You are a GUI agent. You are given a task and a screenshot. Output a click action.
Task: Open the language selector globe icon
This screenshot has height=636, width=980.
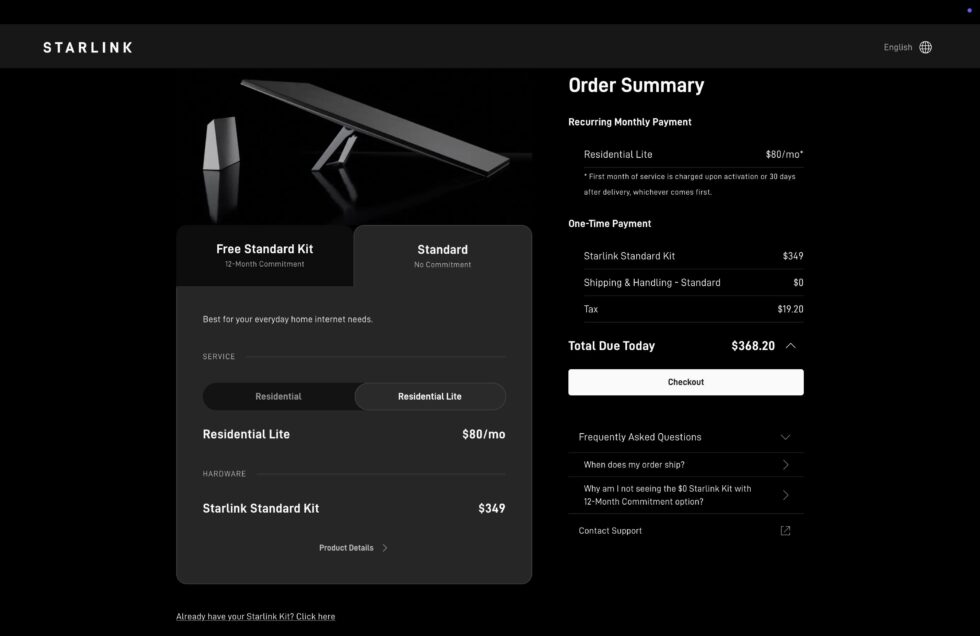point(925,46)
